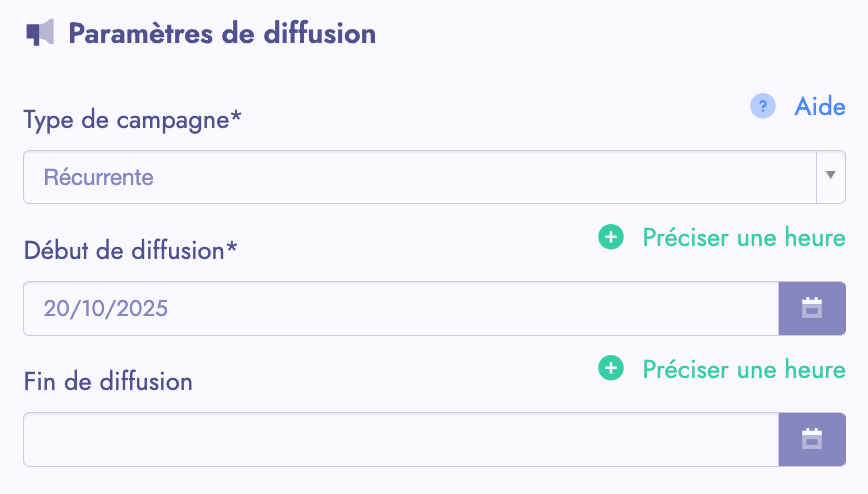Click the required asterisk after Type de campagne

point(237,118)
